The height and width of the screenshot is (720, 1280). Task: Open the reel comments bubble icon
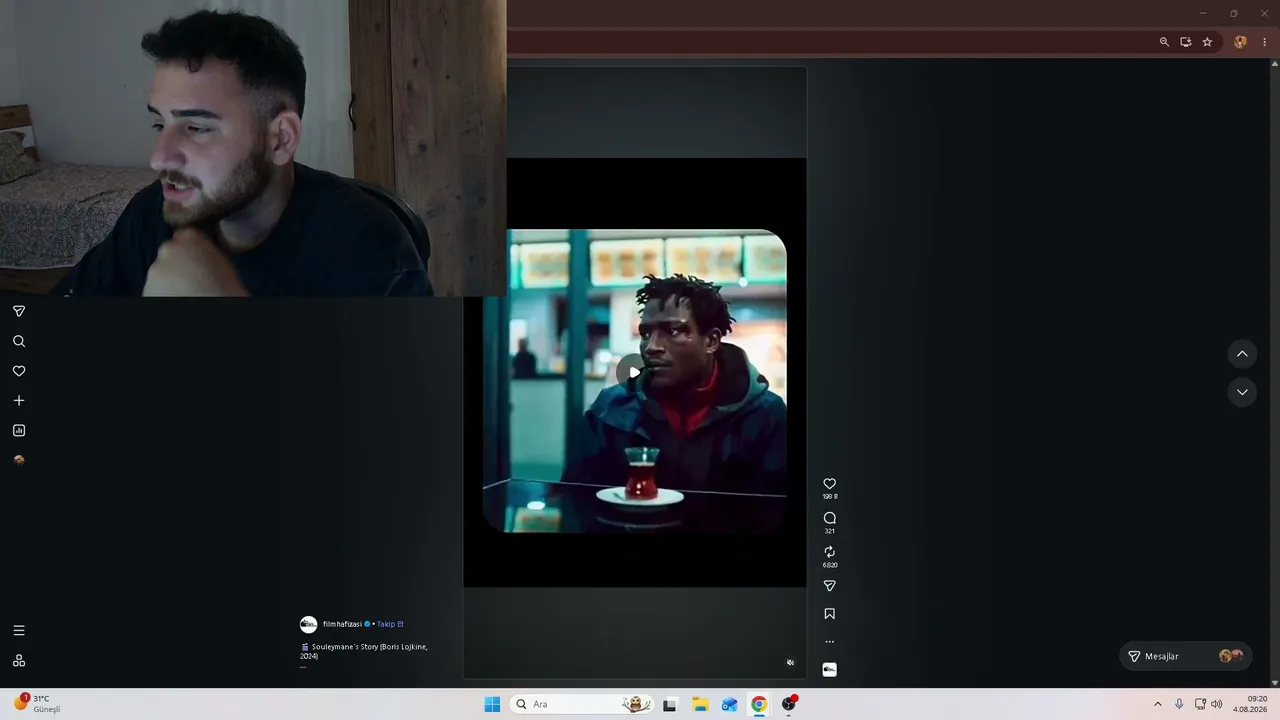829,518
